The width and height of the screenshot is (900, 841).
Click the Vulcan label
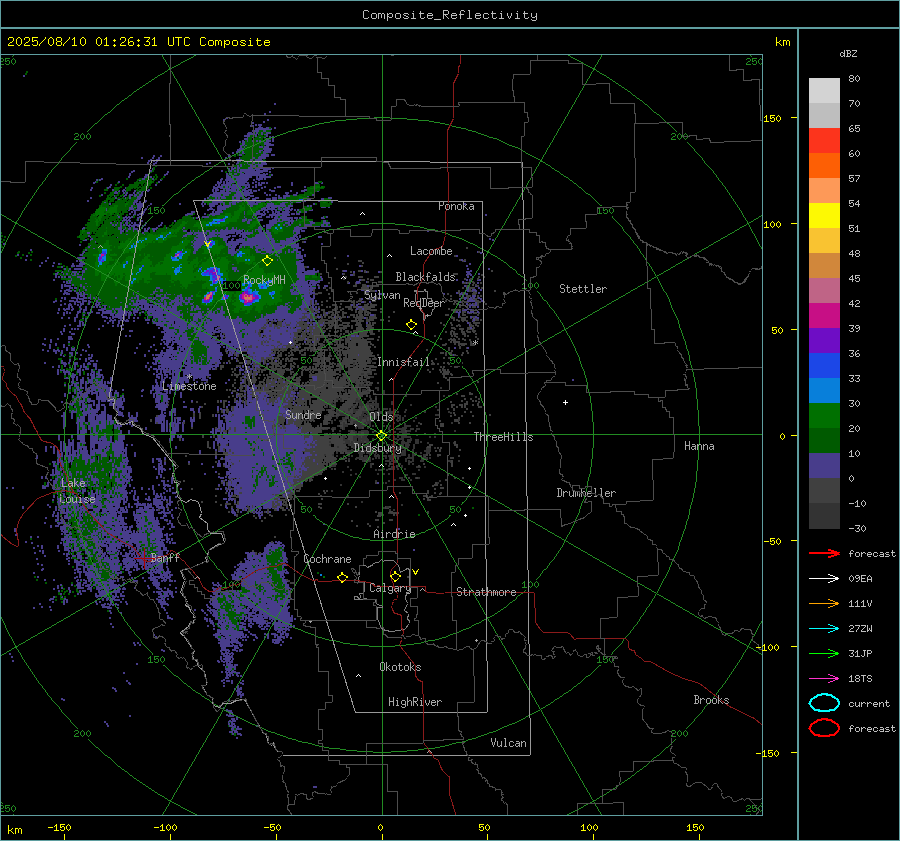click(x=509, y=743)
